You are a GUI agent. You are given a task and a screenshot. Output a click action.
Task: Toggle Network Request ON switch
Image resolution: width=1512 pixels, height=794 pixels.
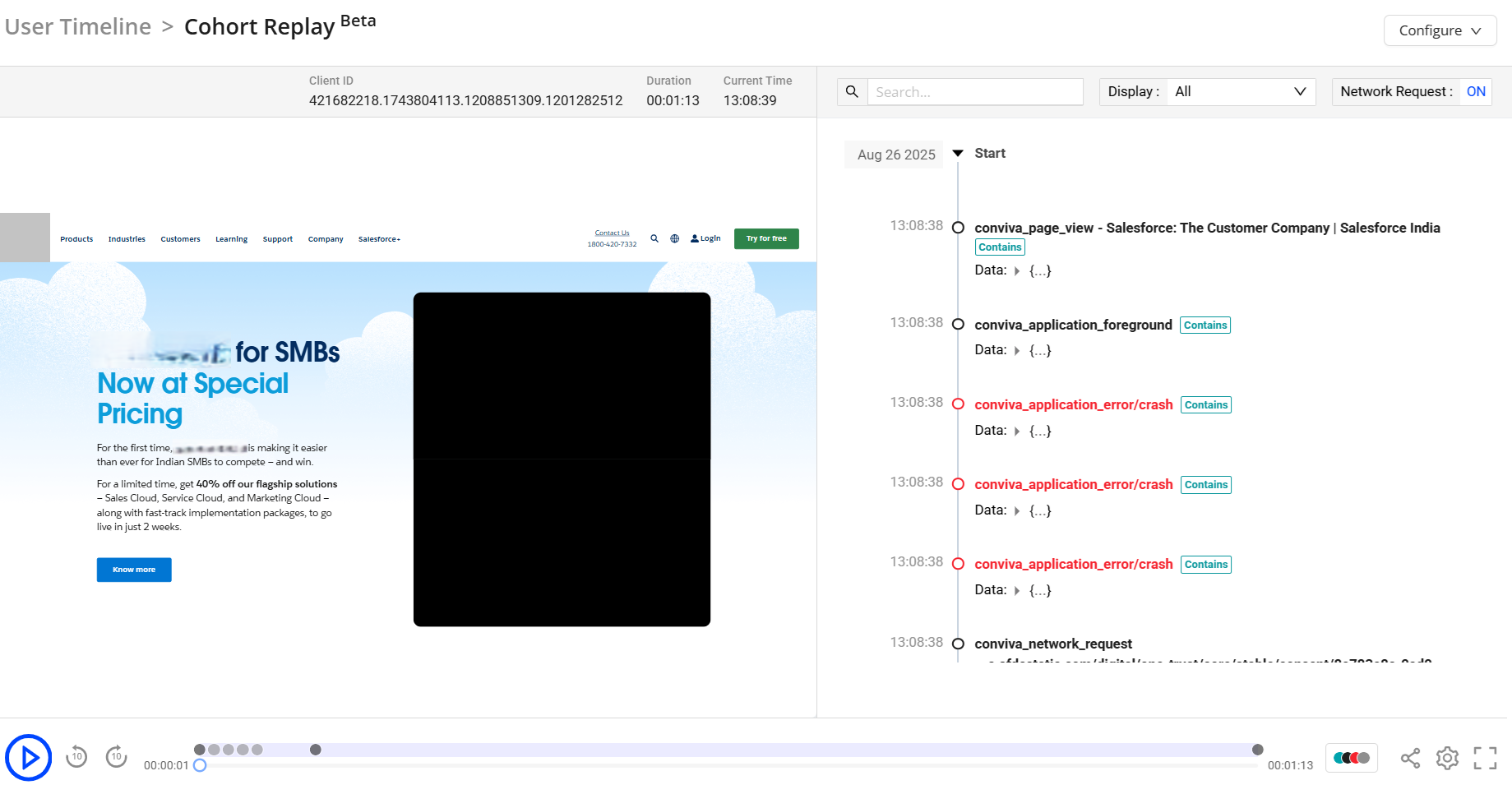pos(1476,92)
